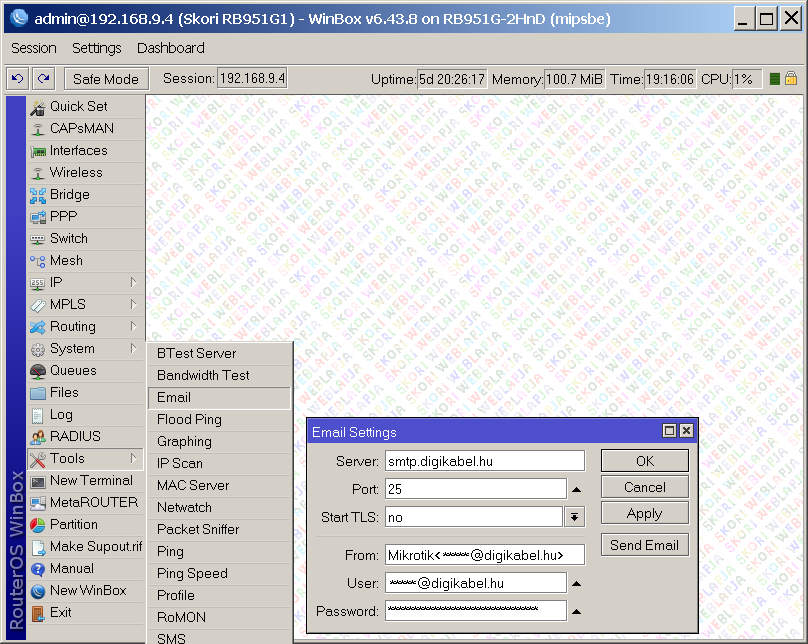Click the Server input field
Screen dimensions: 808x644
484,461
